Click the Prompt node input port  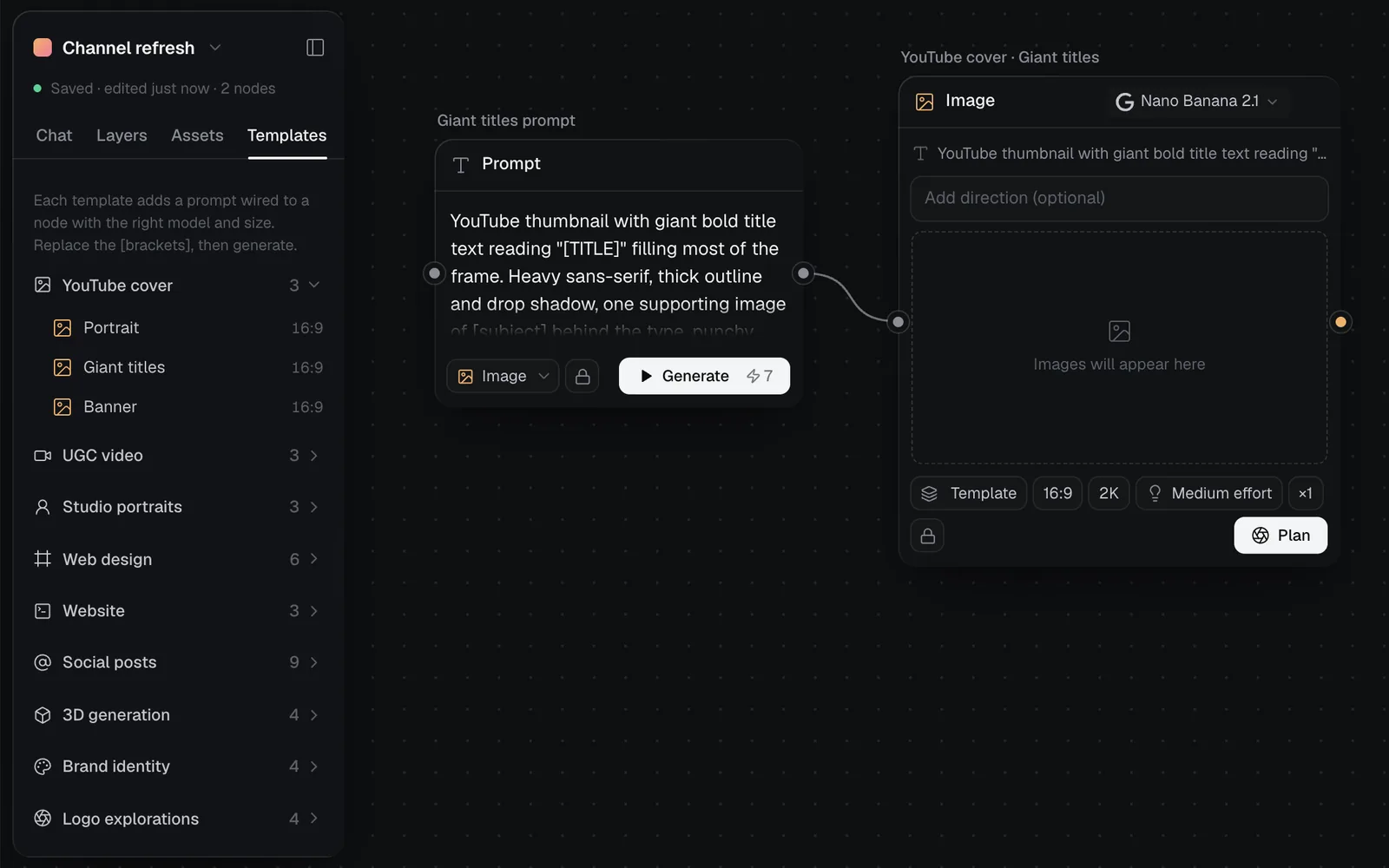(x=434, y=273)
